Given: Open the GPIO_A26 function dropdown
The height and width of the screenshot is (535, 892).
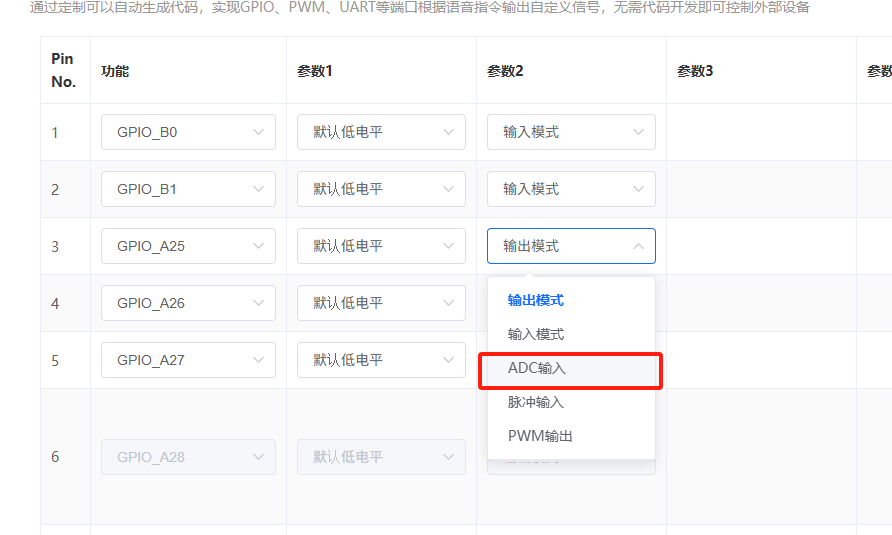Looking at the screenshot, I should pyautogui.click(x=188, y=303).
